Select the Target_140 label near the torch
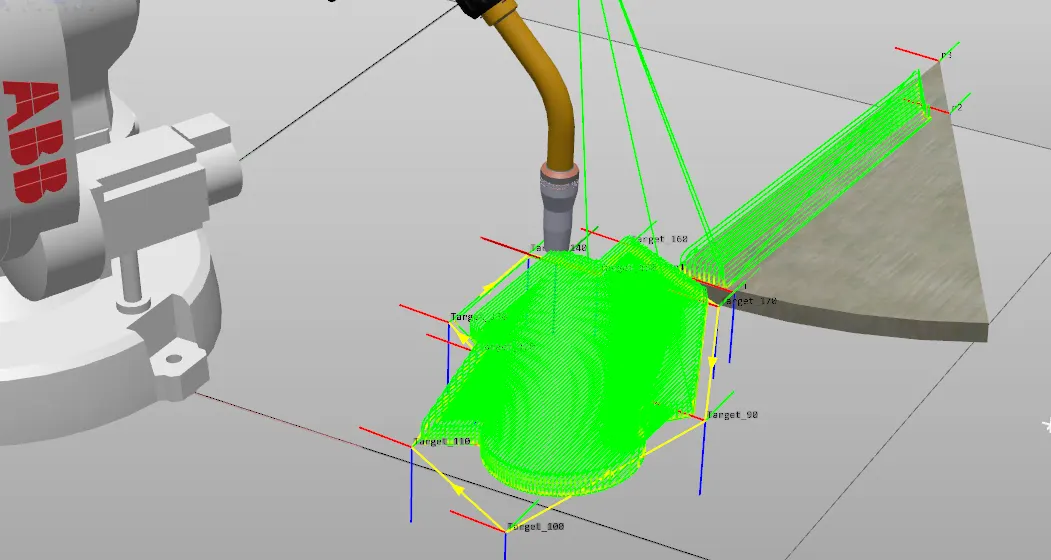The width and height of the screenshot is (1051, 560). (558, 248)
